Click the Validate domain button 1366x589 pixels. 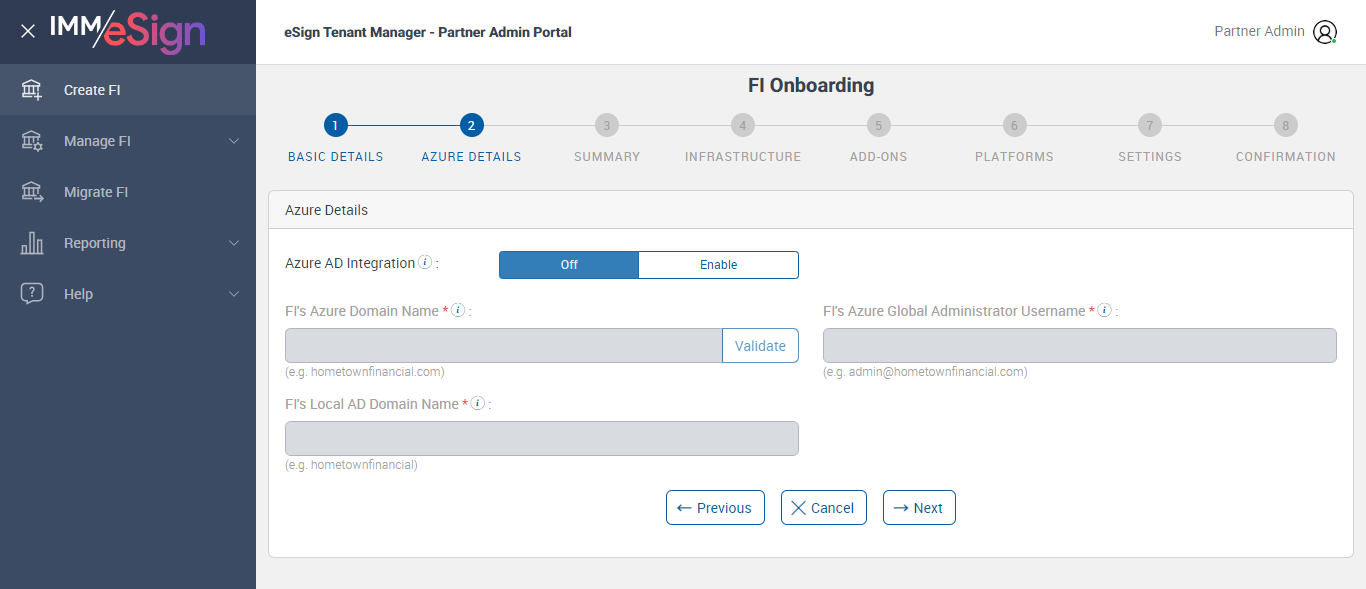[760, 346]
